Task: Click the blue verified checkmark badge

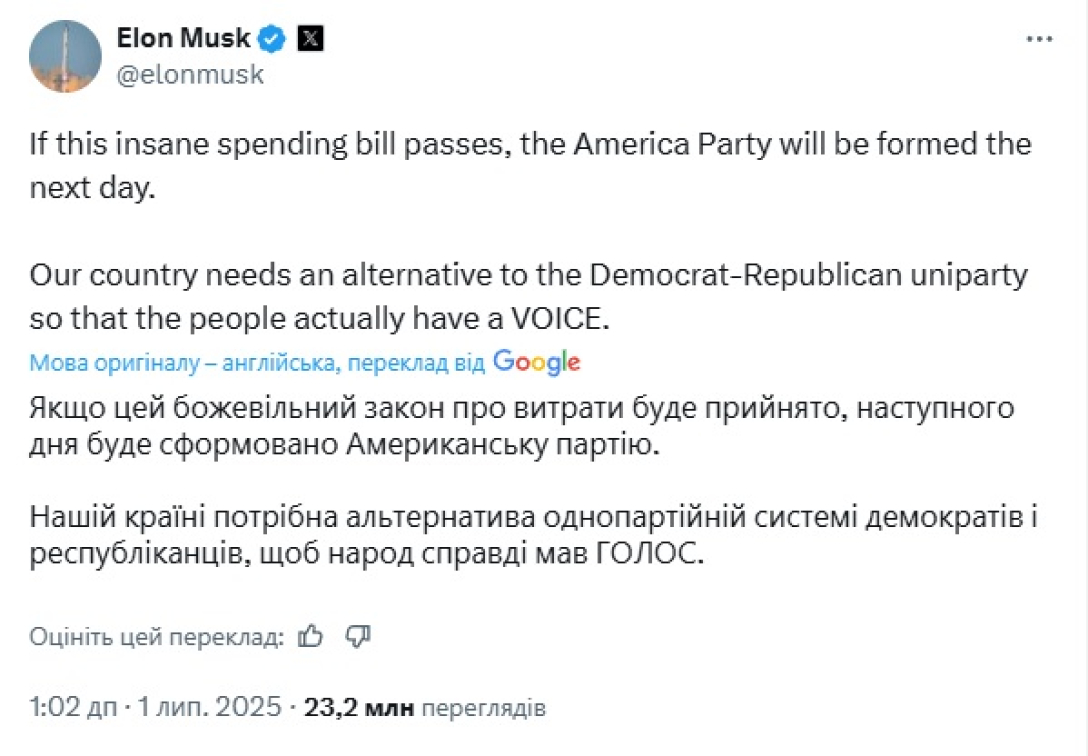Action: pos(273,40)
